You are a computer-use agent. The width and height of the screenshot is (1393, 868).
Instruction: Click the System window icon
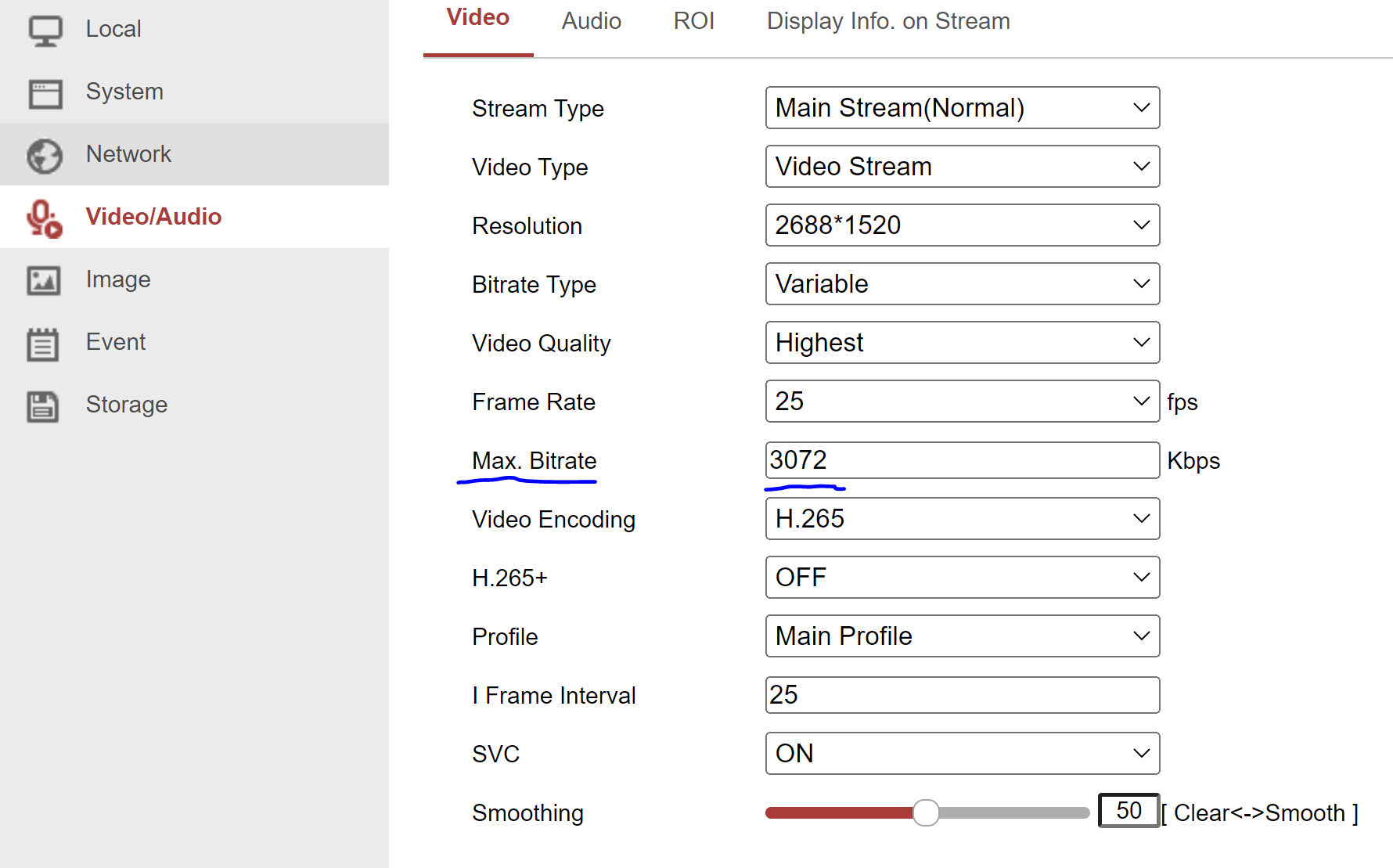45,93
